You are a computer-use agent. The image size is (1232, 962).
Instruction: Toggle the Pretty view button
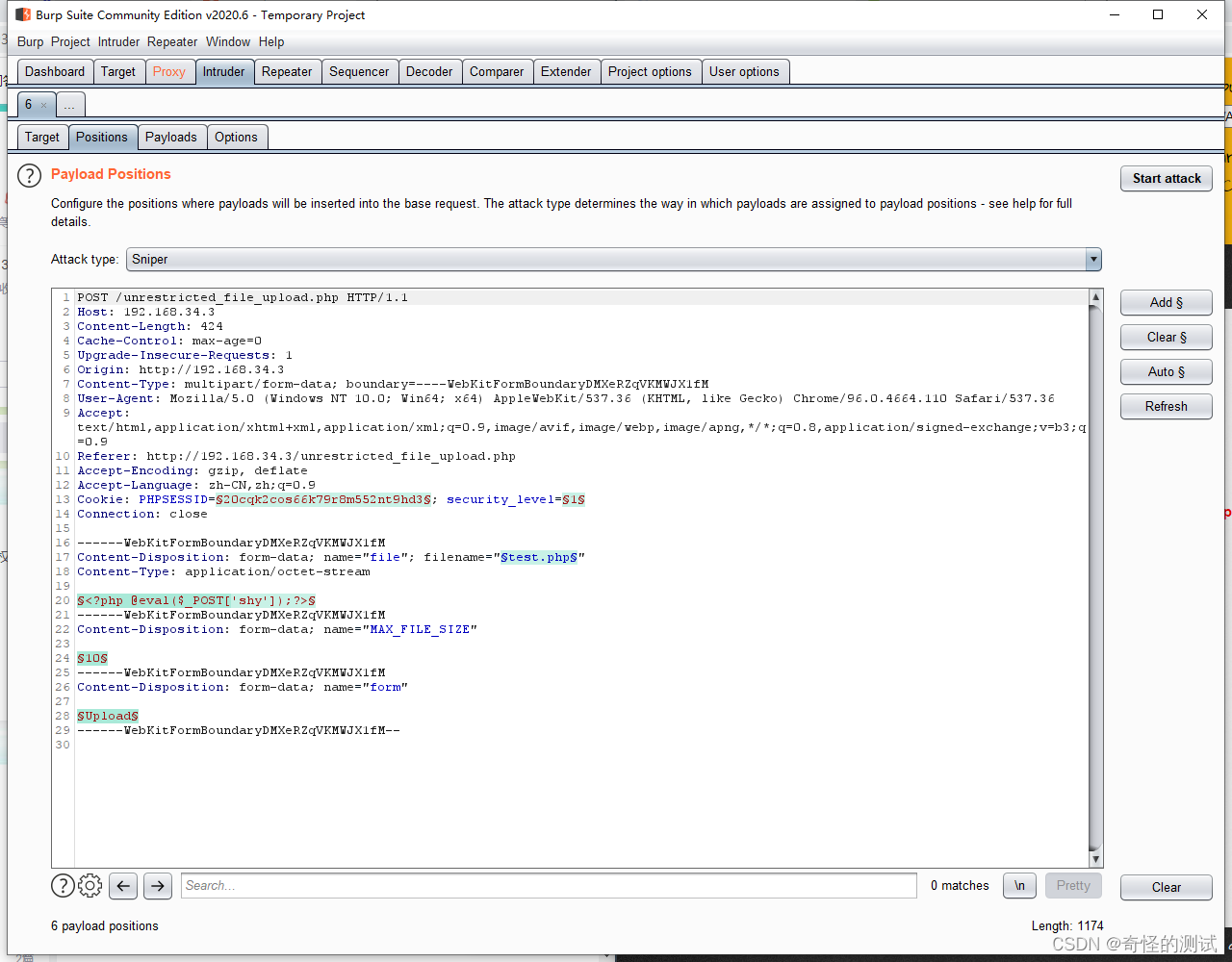pos(1073,886)
